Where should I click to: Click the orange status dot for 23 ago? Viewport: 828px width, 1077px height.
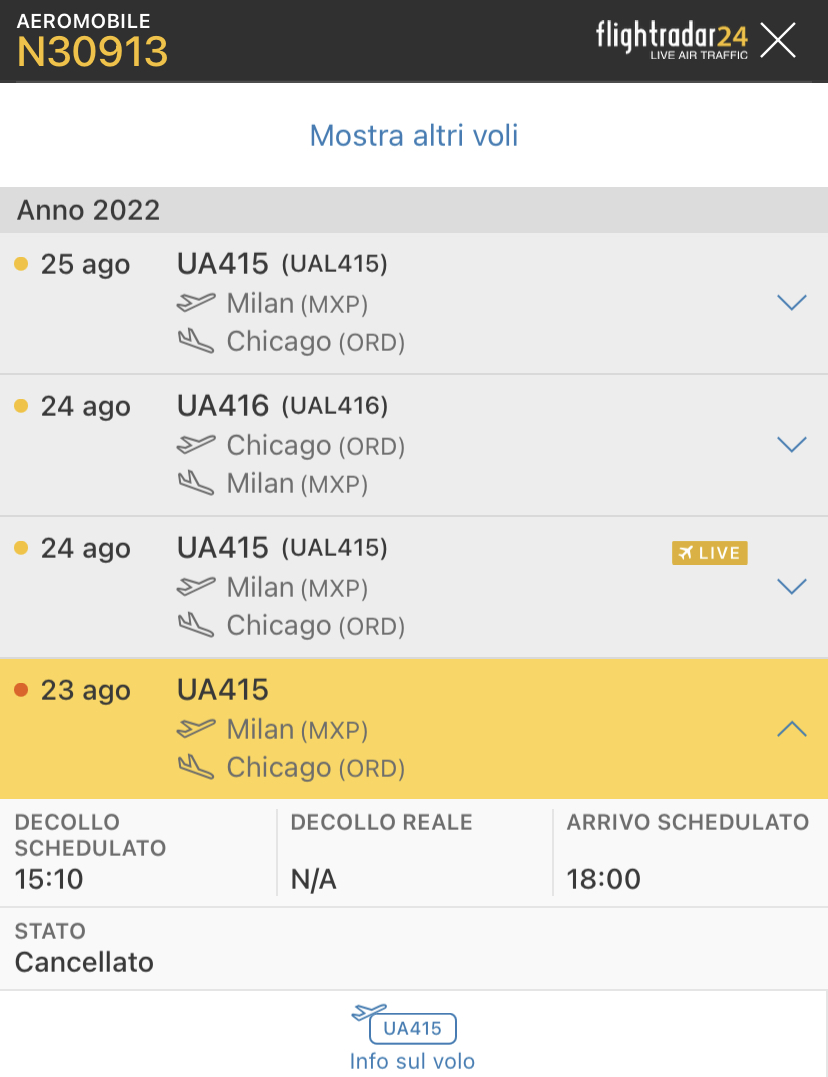[21, 689]
